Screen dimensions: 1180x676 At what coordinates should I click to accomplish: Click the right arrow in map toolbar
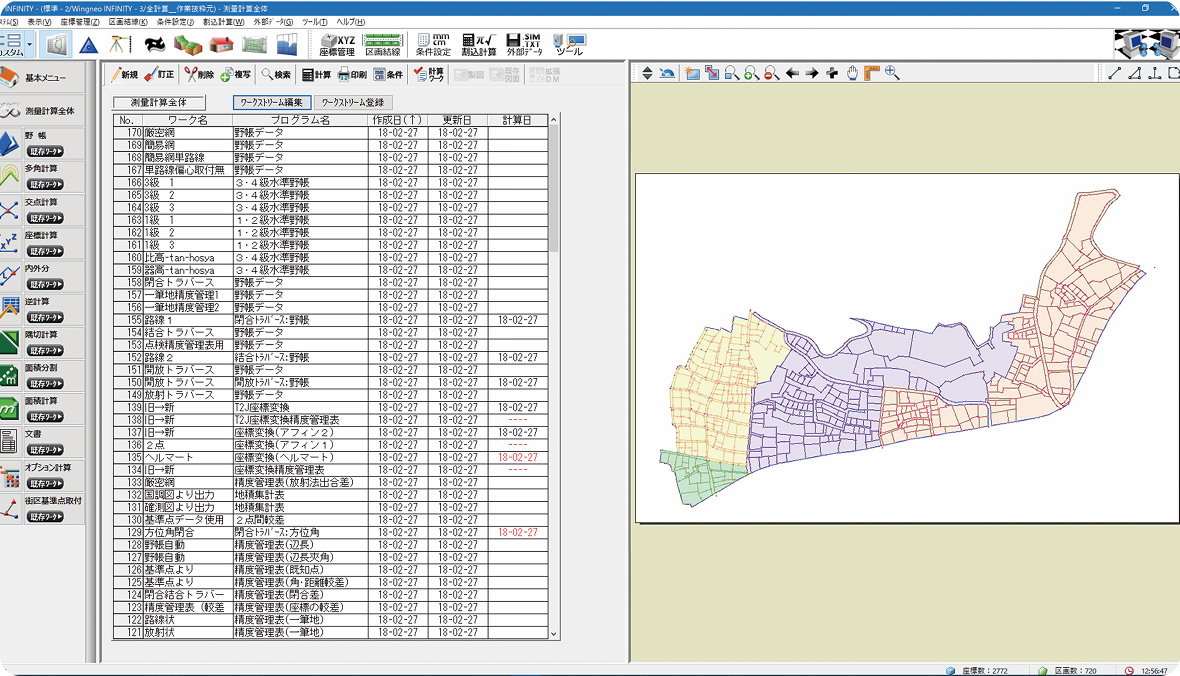click(811, 73)
